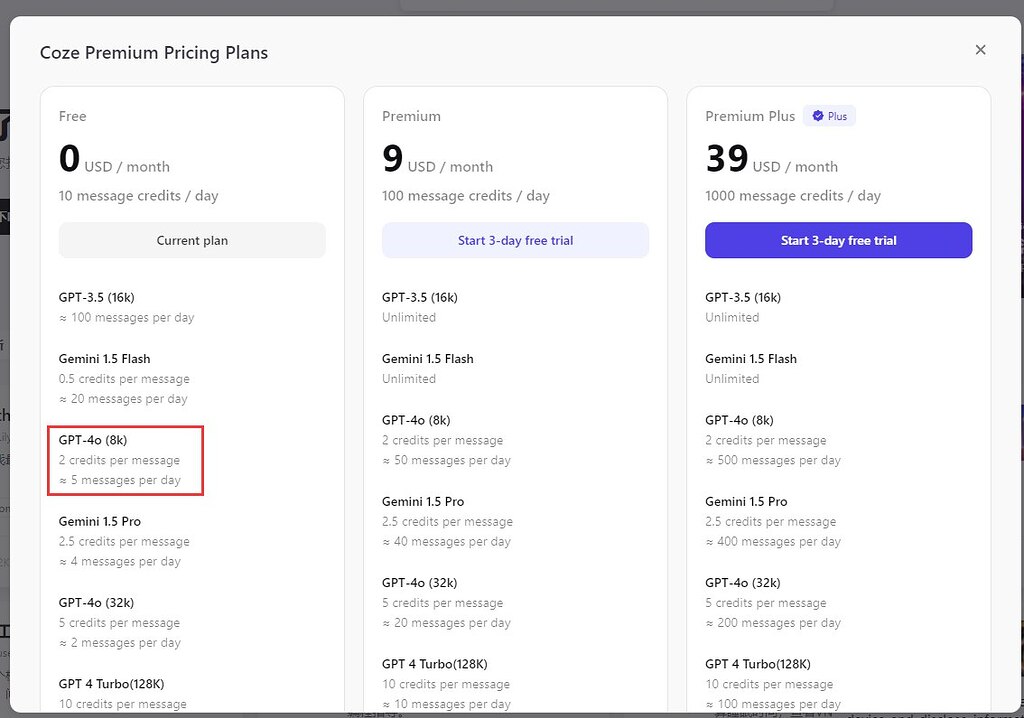Click "GPT-4o (32k)" in the 9 USD Premium plan

420,583
